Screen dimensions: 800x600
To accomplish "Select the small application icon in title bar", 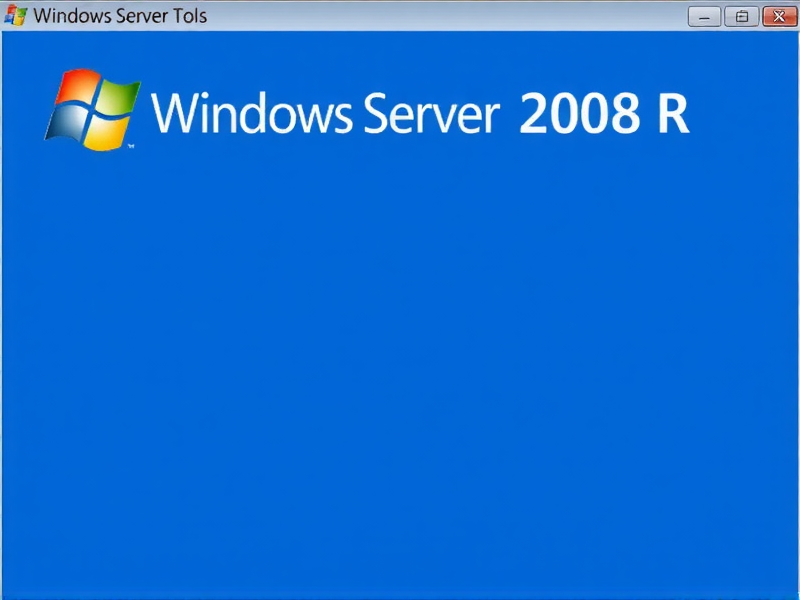I will 15,16.
